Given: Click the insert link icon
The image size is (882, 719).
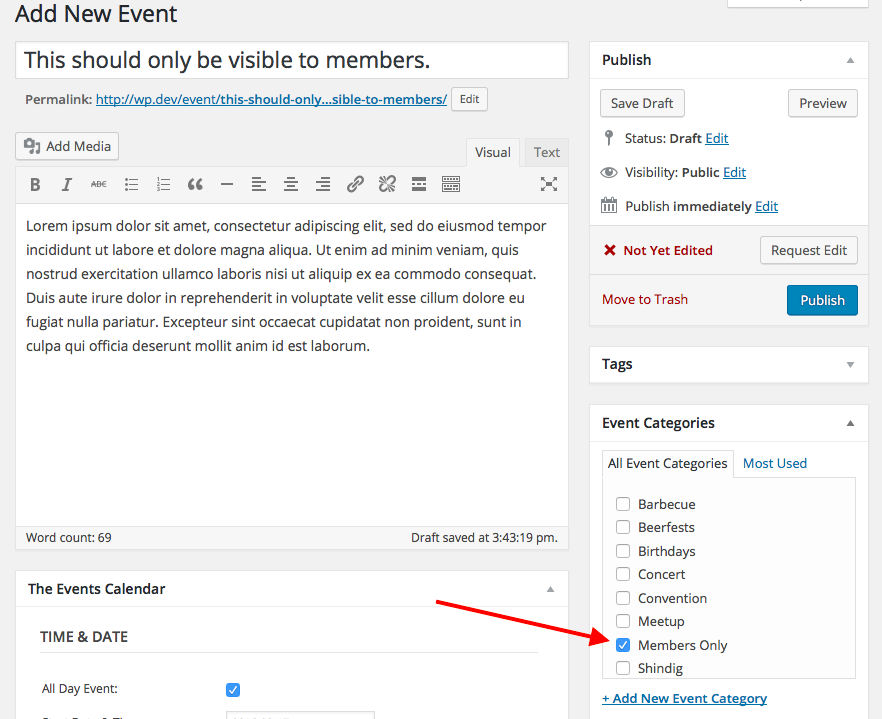Looking at the screenshot, I should [x=355, y=184].
